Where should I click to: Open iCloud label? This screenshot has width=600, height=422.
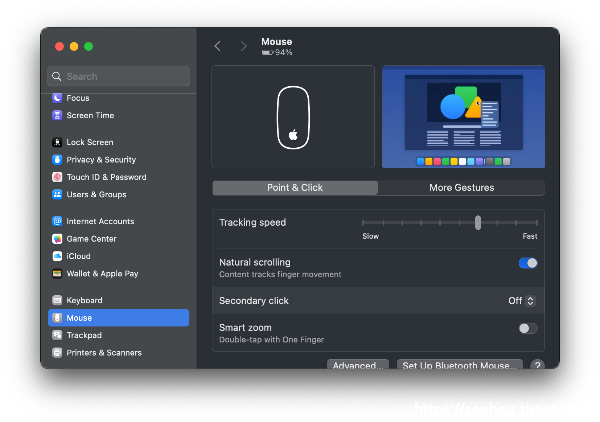(78, 256)
